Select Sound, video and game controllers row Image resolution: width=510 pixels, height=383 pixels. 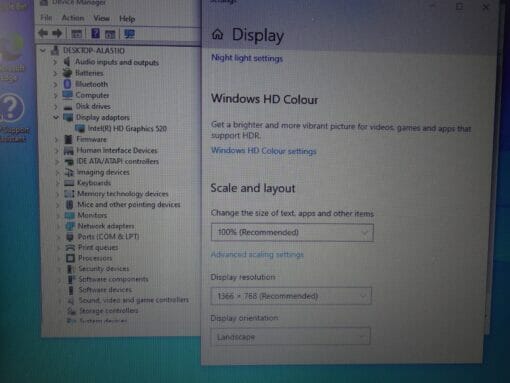pyautogui.click(x=133, y=300)
